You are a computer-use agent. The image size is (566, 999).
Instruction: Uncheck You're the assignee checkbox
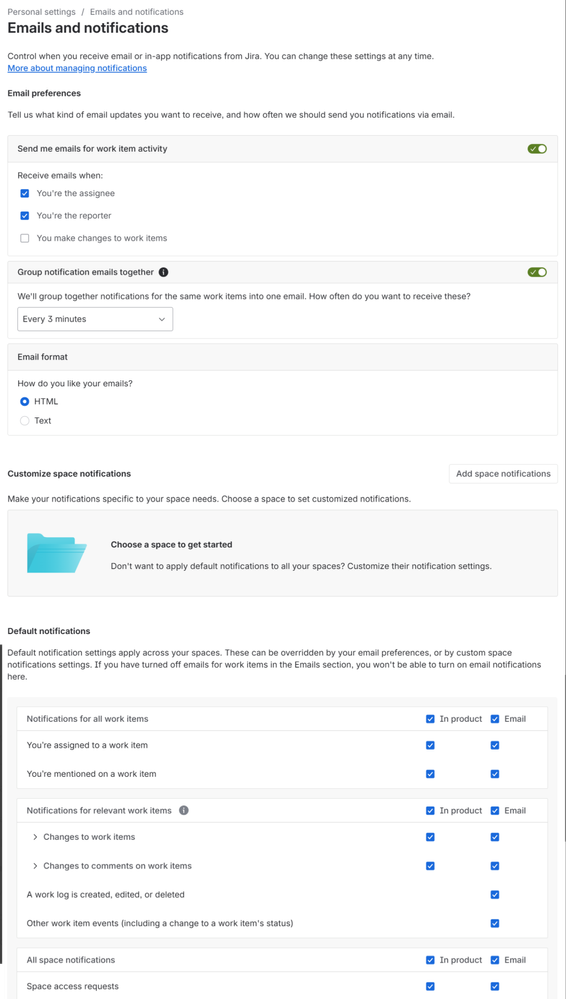pyautogui.click(x=25, y=193)
